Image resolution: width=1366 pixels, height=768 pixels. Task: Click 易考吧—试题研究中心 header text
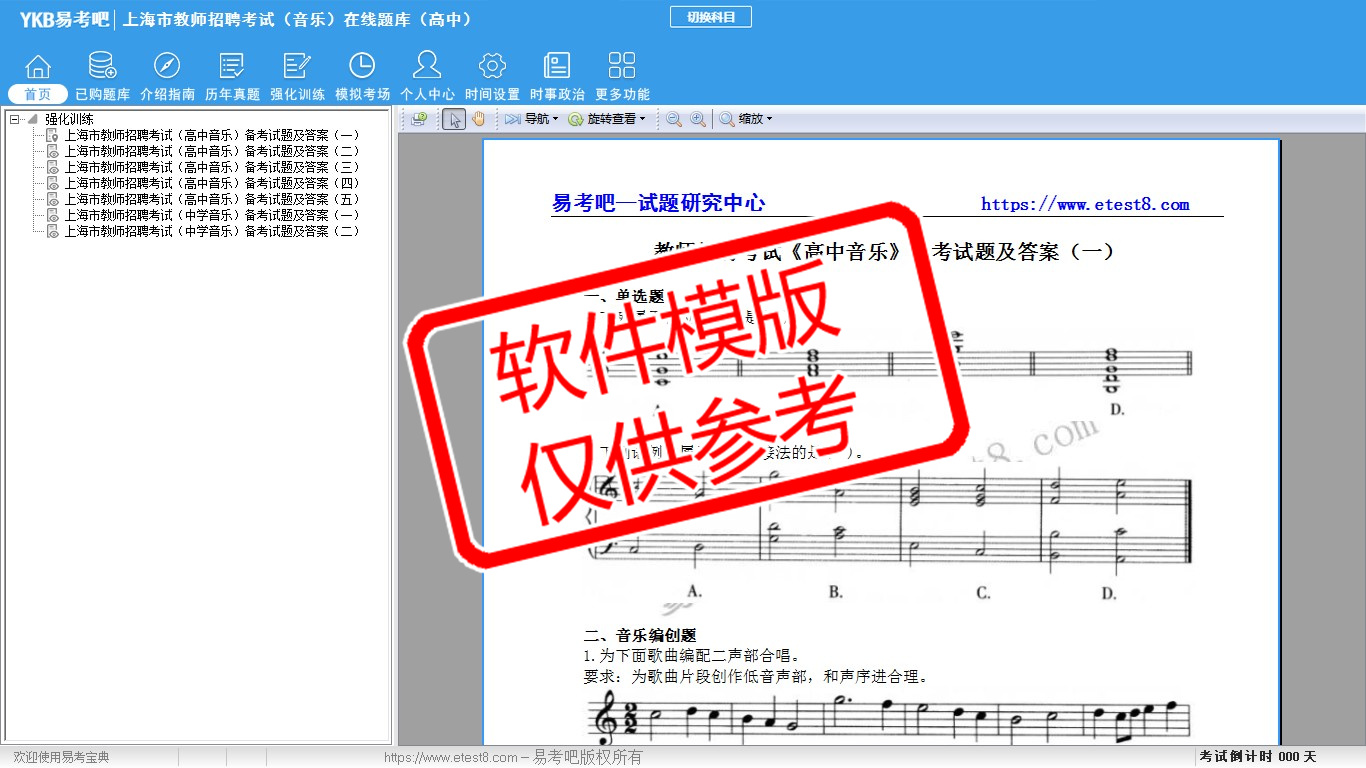click(659, 203)
